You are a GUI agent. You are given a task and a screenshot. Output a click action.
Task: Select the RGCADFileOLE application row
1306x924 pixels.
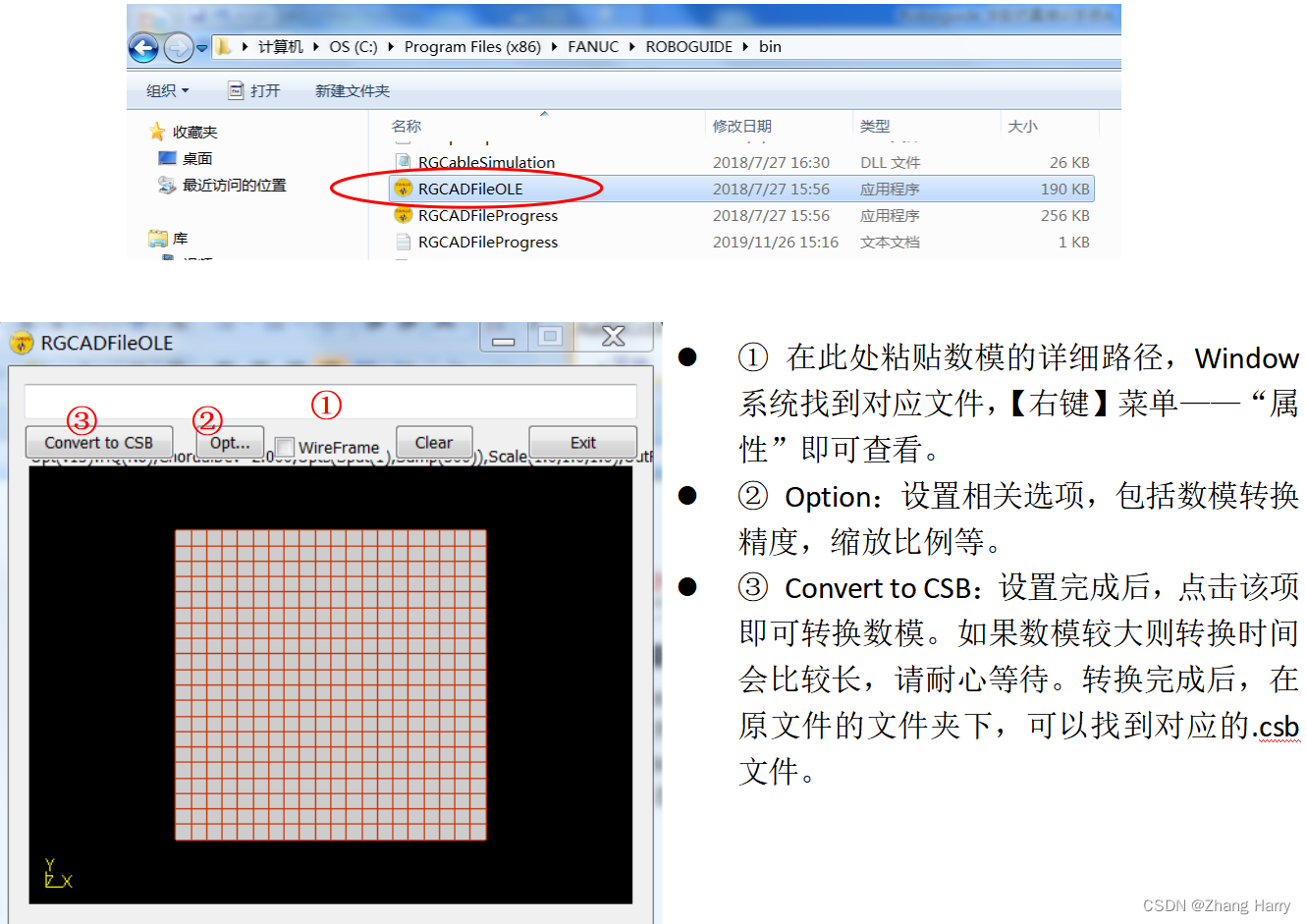point(741,189)
